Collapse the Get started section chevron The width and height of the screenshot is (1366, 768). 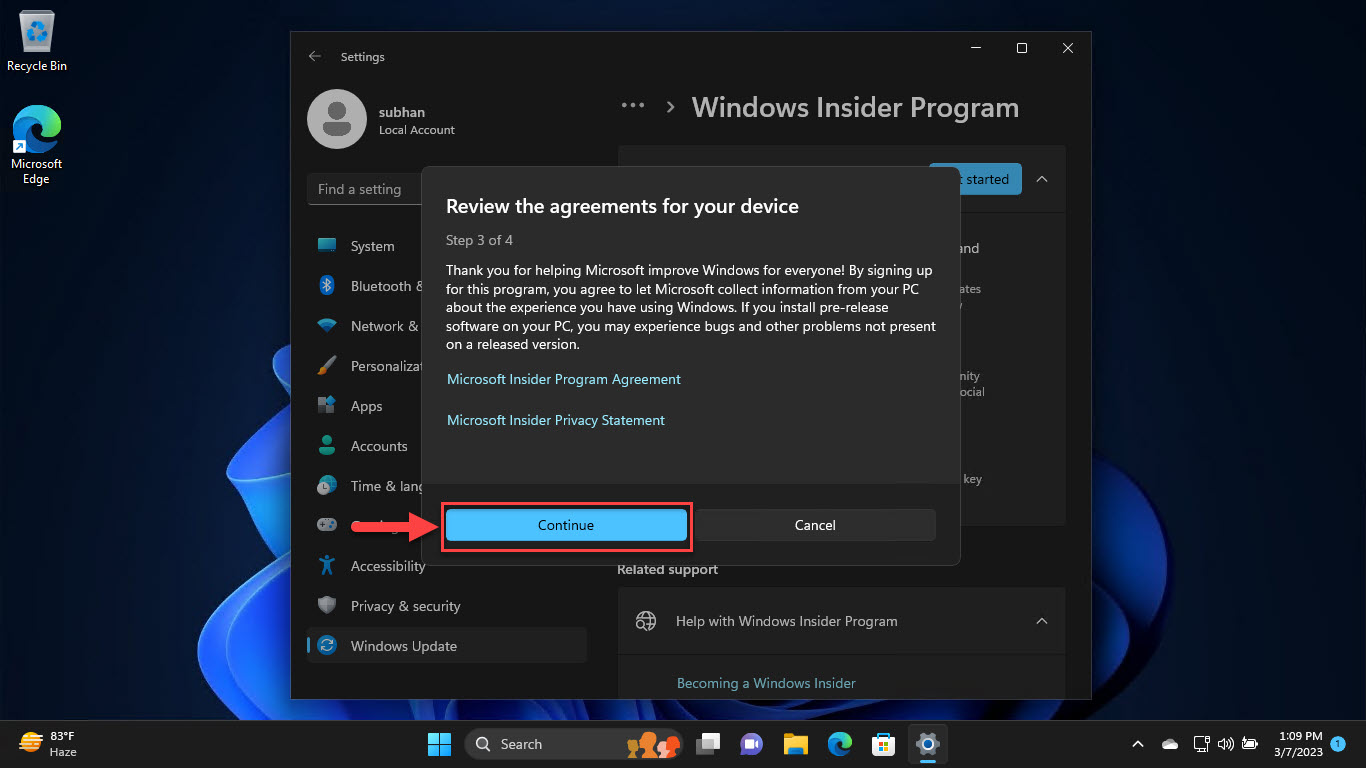coord(1042,179)
